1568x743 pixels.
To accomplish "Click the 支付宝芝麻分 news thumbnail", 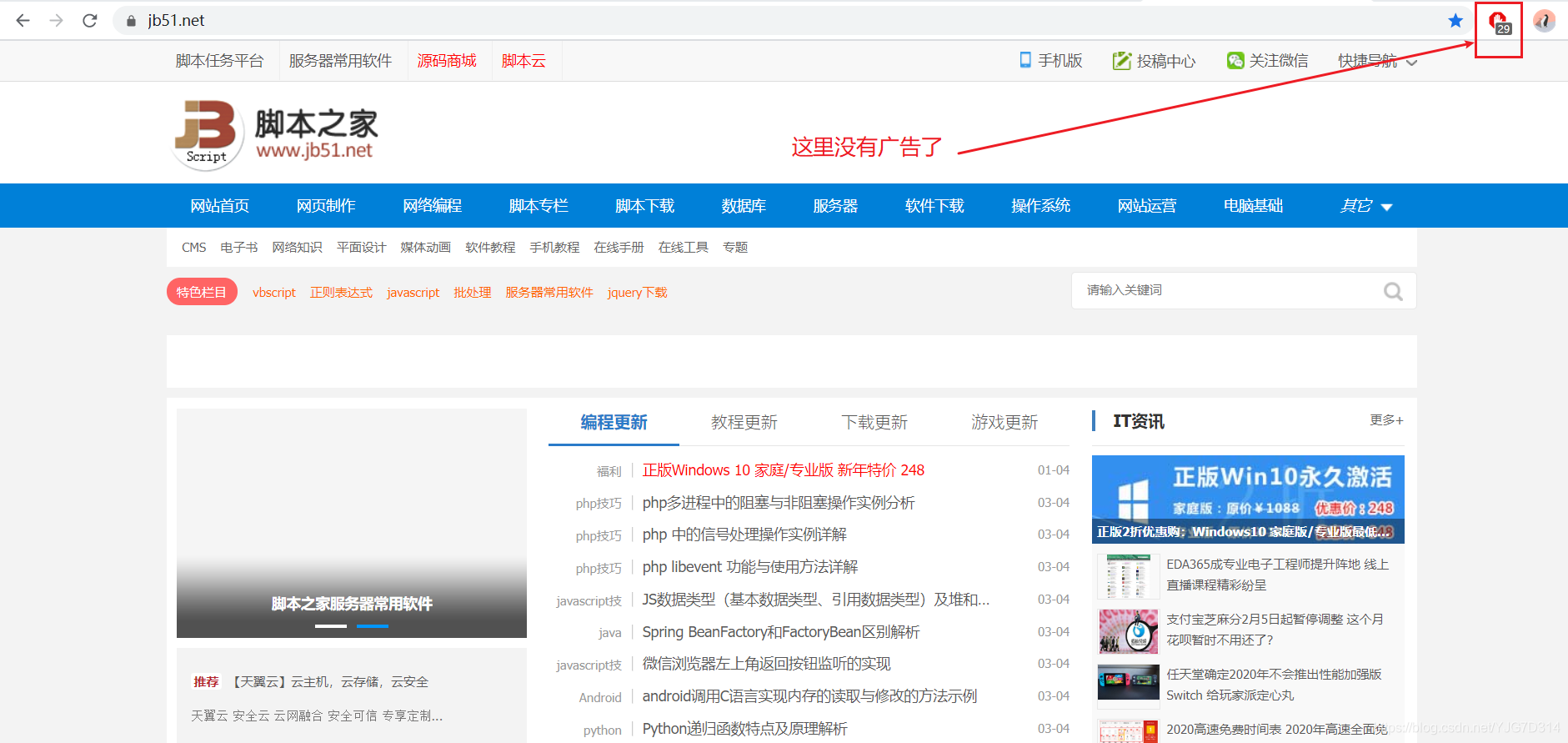I will coord(1128,631).
